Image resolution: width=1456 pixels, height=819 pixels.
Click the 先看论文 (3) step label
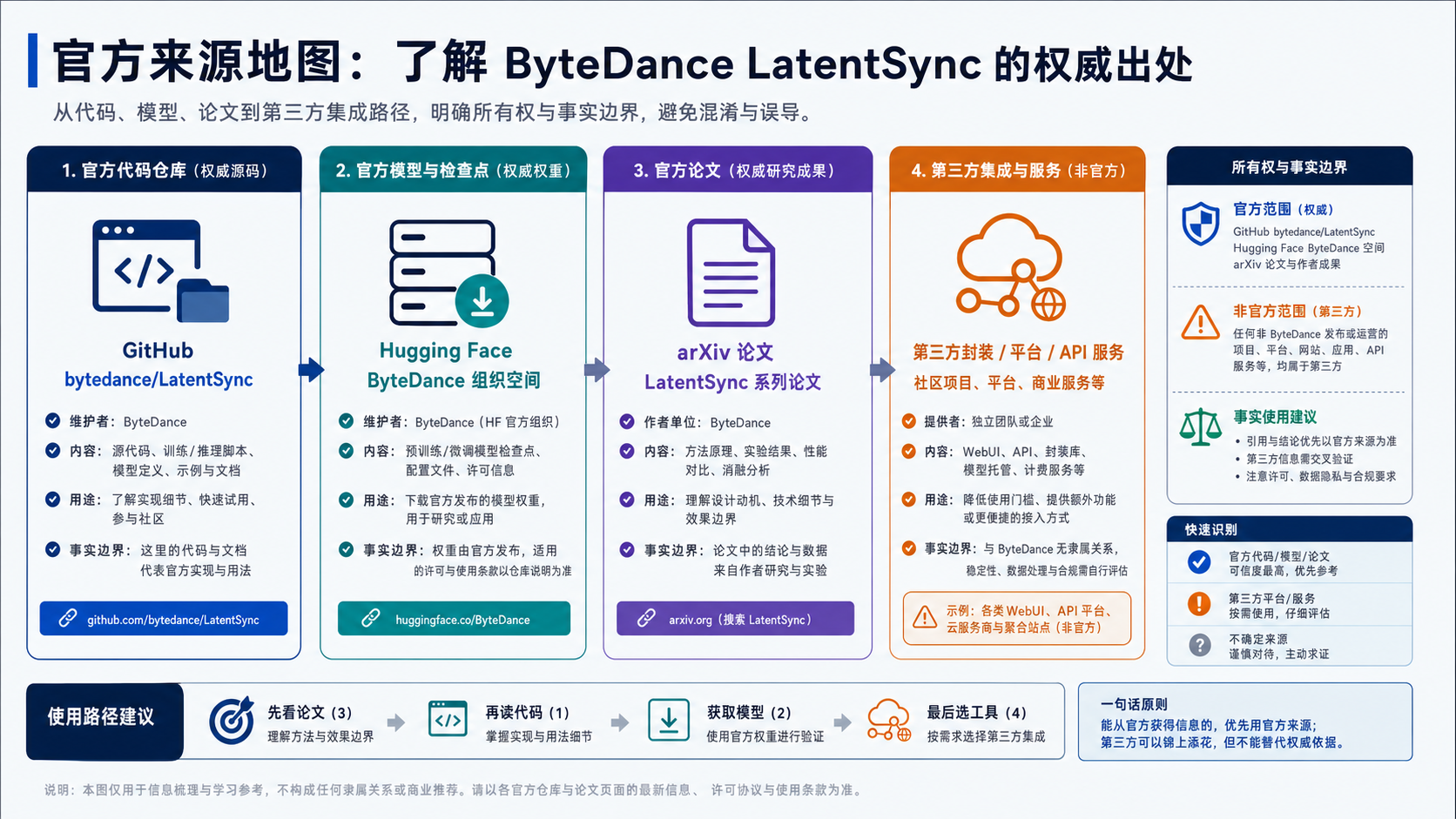click(310, 712)
